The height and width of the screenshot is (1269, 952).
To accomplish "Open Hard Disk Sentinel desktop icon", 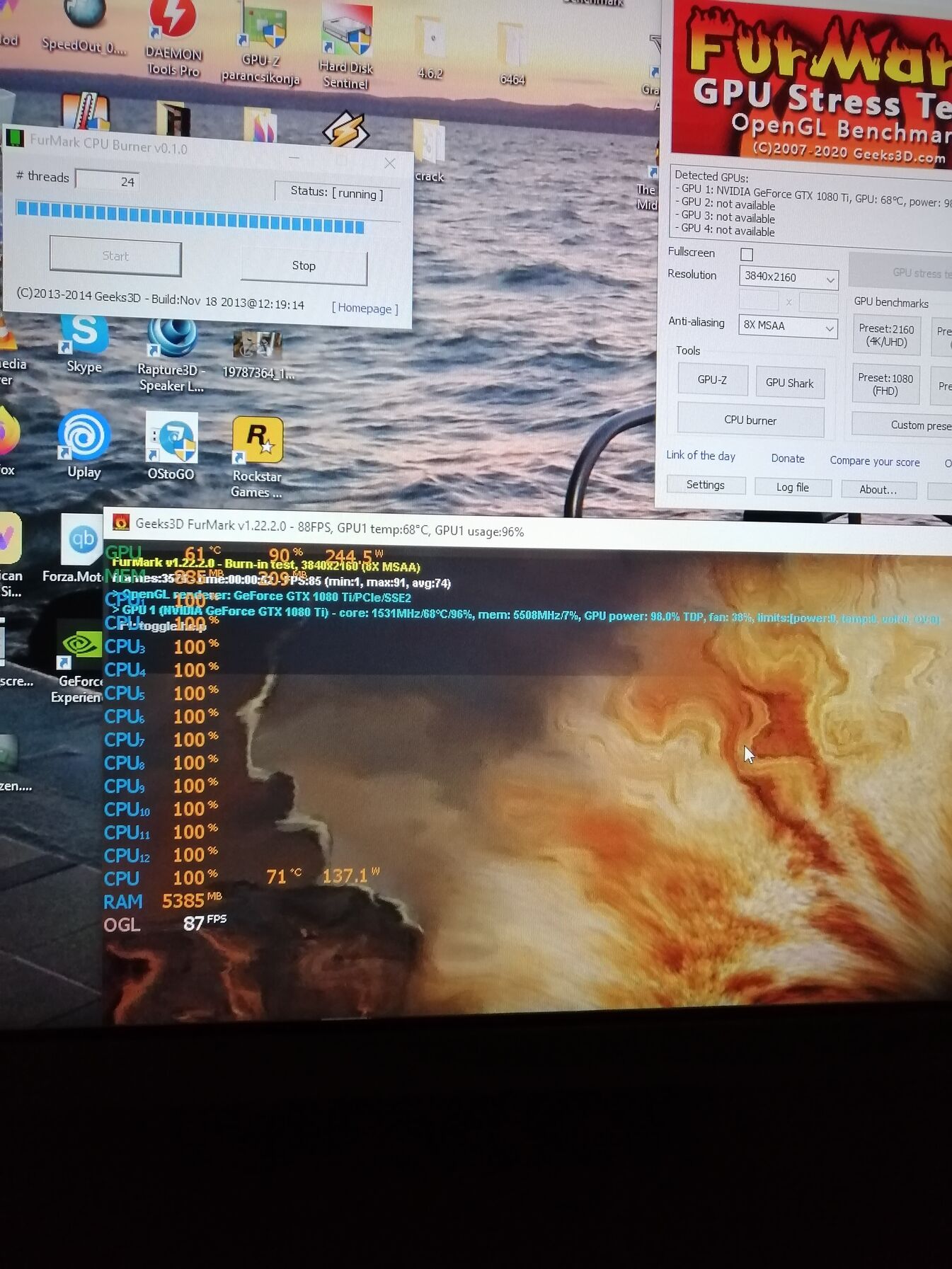I will click(346, 47).
